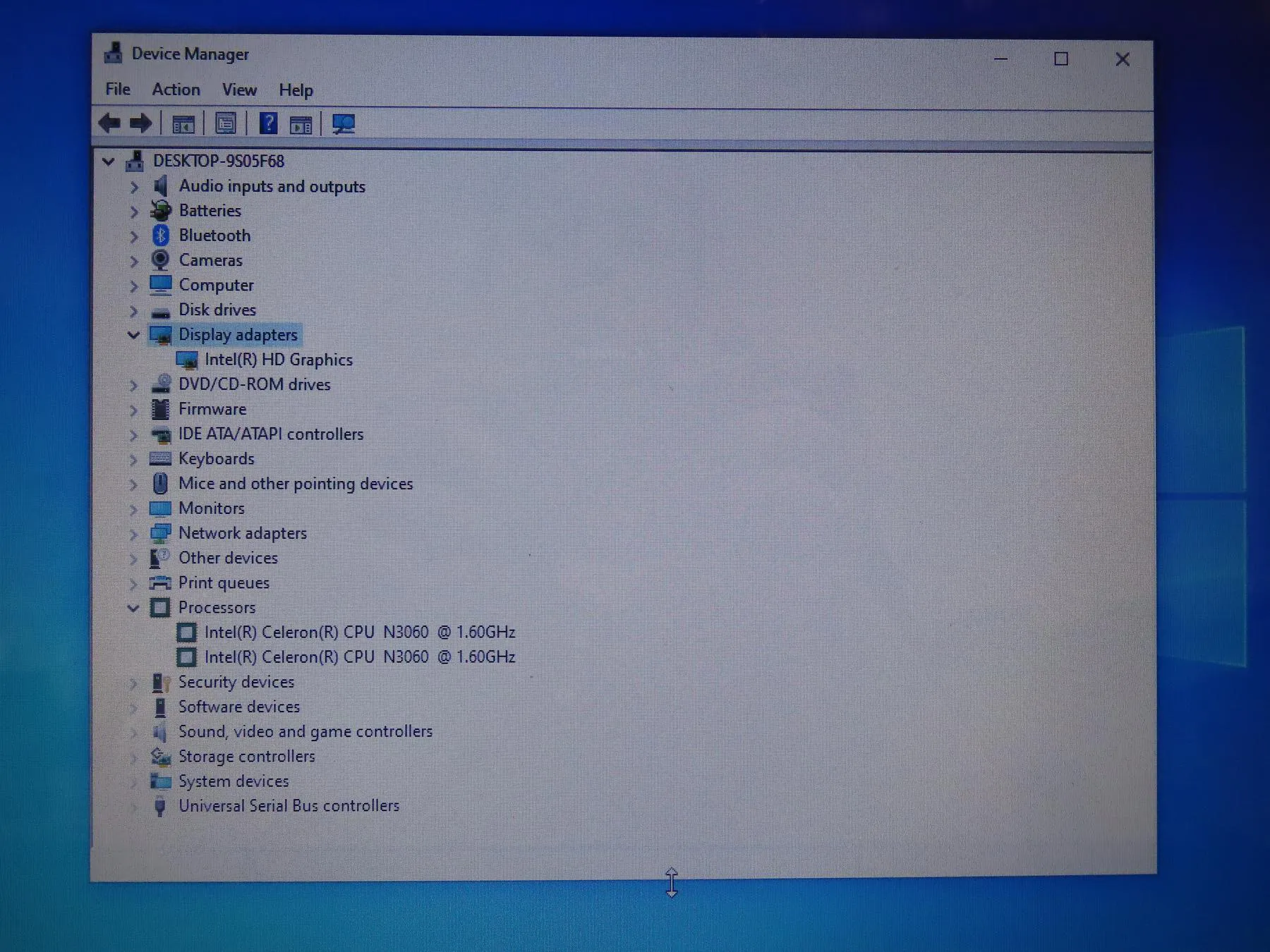Image resolution: width=1270 pixels, height=952 pixels.
Task: Click the Cameras webcam icon
Action: click(161, 260)
